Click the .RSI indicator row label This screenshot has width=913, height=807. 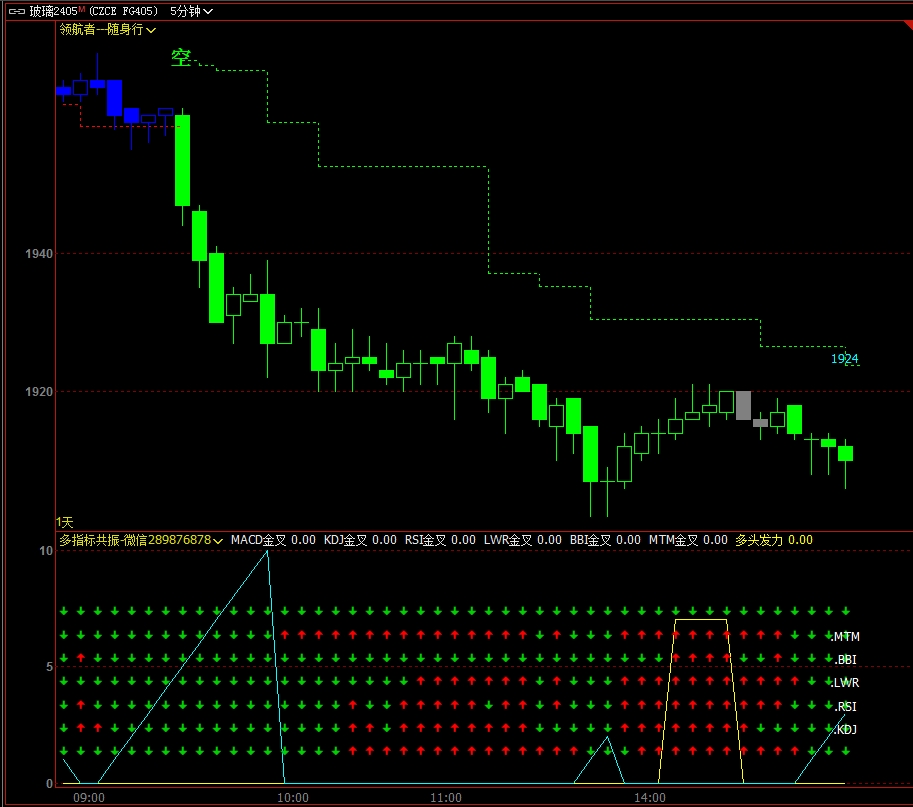[845, 706]
